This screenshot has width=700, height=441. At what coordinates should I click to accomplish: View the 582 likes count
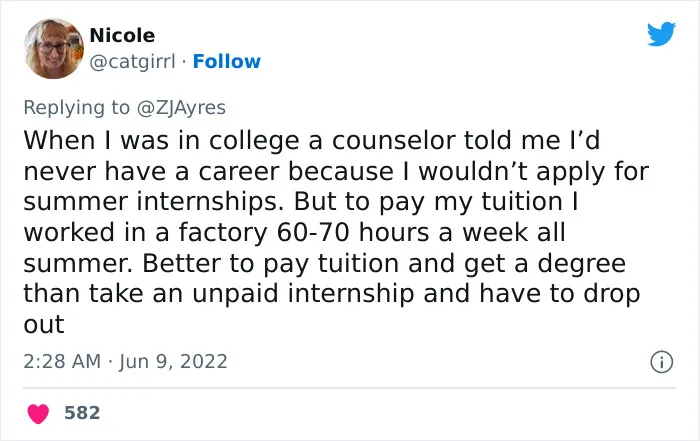[x=82, y=413]
